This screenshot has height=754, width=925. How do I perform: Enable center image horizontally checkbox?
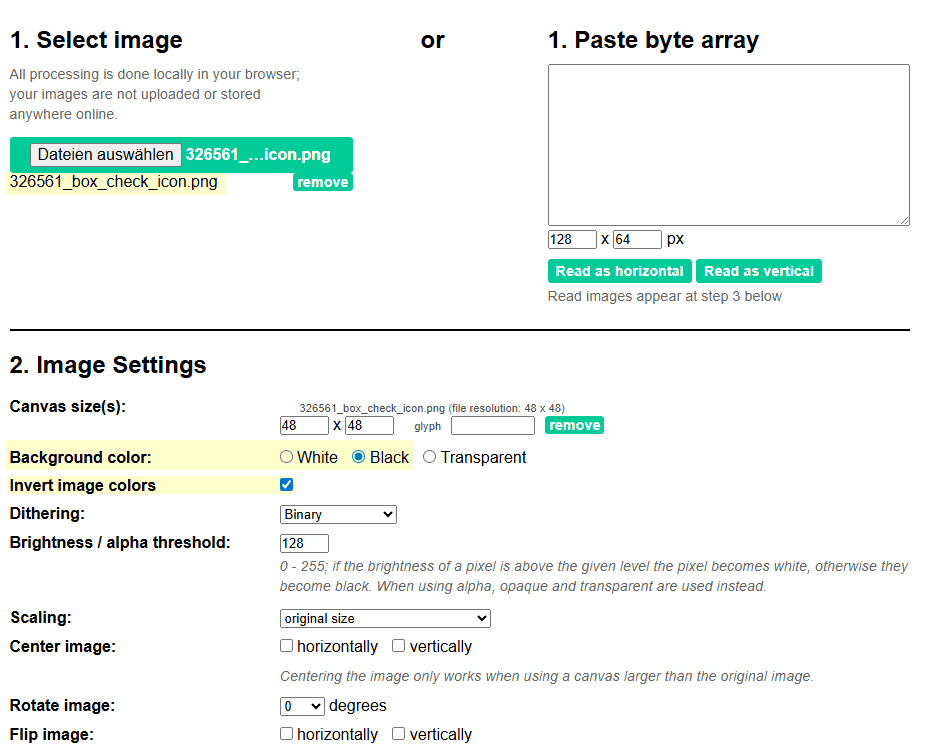287,646
